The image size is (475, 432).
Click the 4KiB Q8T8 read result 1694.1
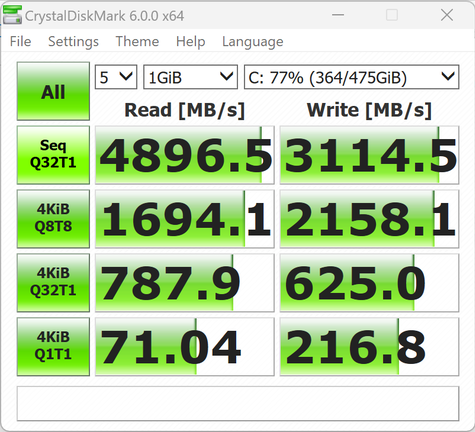click(x=185, y=219)
